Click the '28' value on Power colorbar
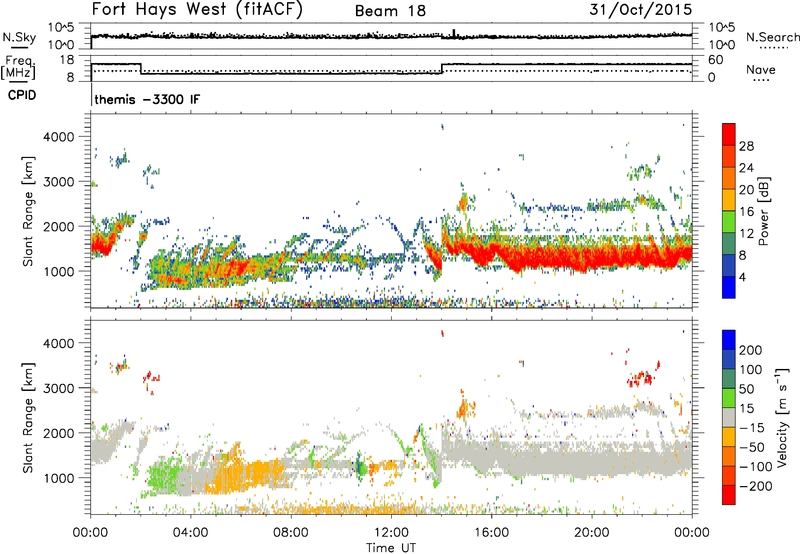 (x=746, y=146)
